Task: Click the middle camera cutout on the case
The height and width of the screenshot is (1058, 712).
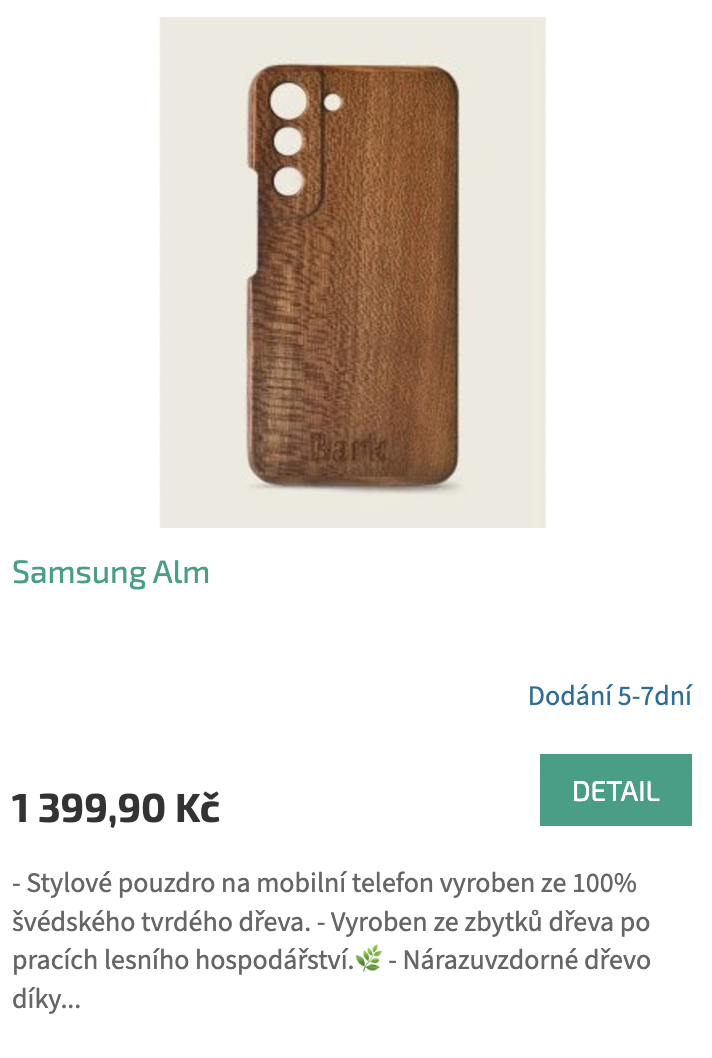Action: pos(289,142)
